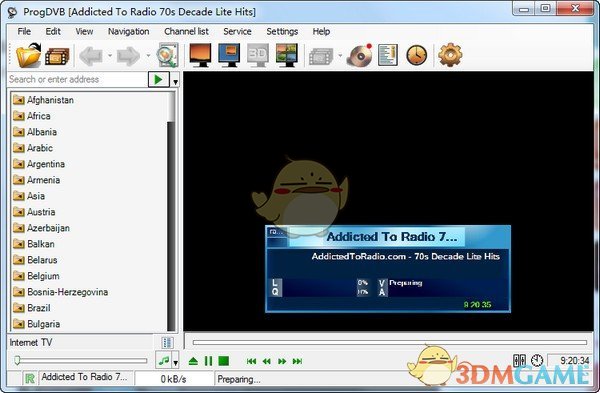Open dropdown arrow beside the back arrow

pyautogui.click(x=110, y=56)
